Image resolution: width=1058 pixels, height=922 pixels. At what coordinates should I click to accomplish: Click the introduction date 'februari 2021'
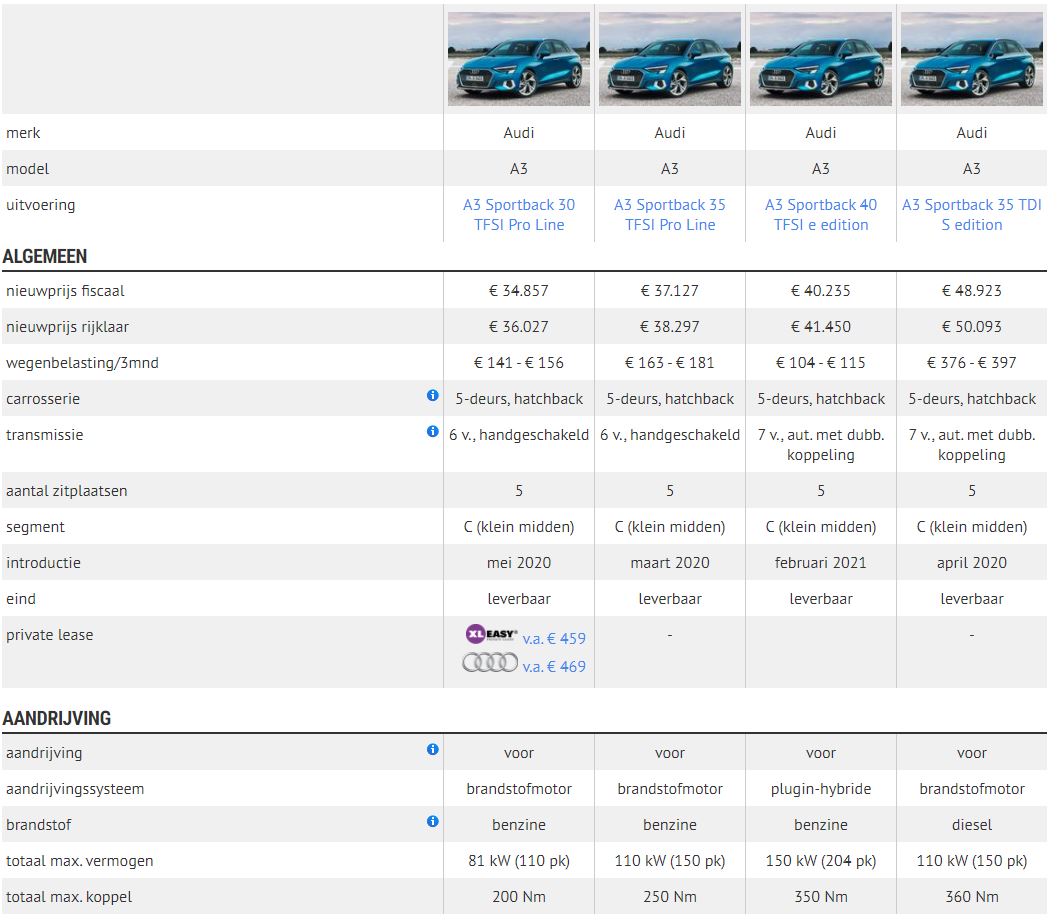[821, 563]
